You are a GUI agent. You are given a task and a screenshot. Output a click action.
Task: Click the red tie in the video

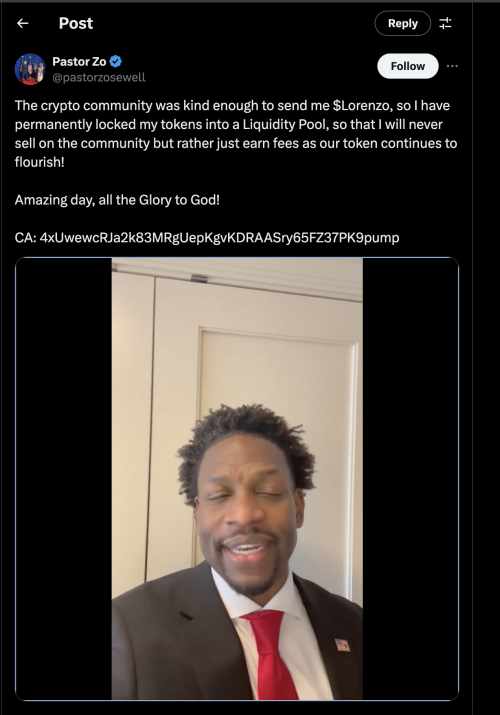269,652
